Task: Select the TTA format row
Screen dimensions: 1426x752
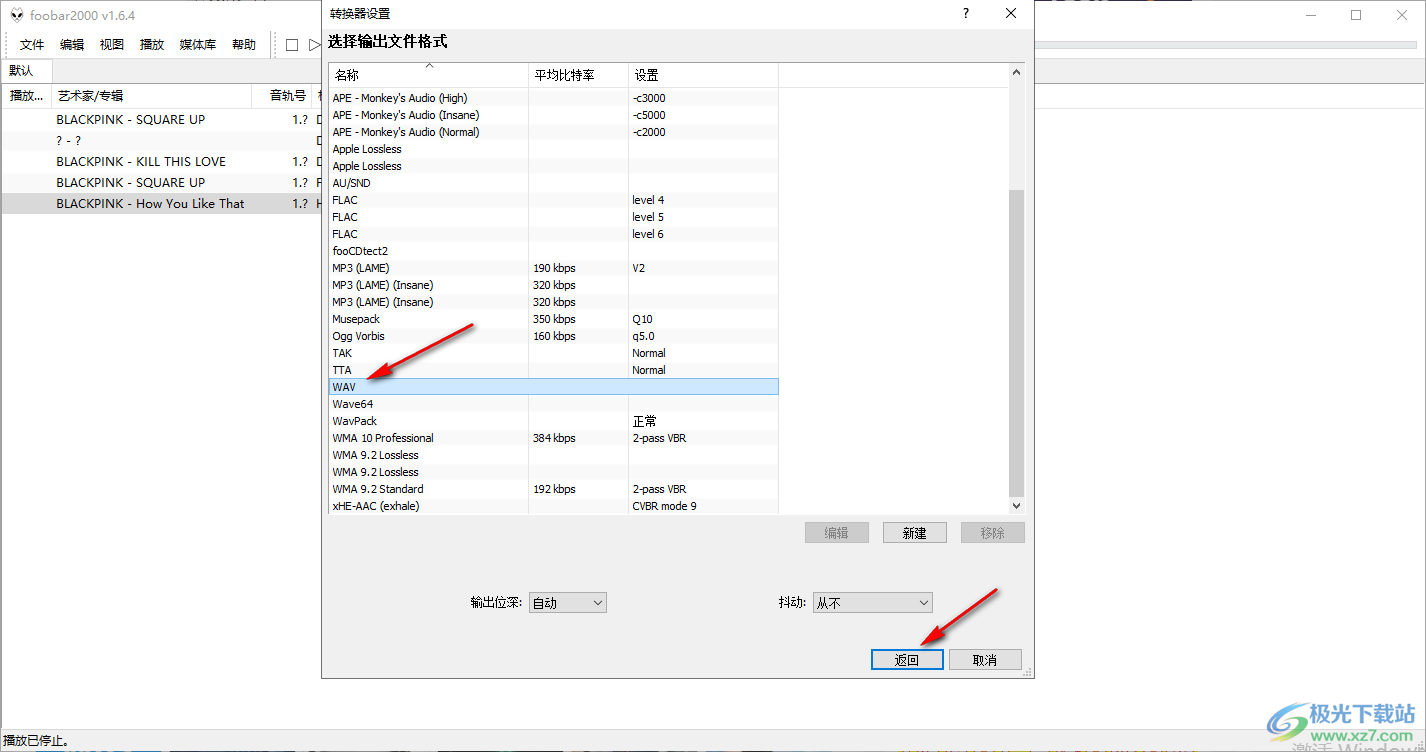Action: click(x=554, y=370)
